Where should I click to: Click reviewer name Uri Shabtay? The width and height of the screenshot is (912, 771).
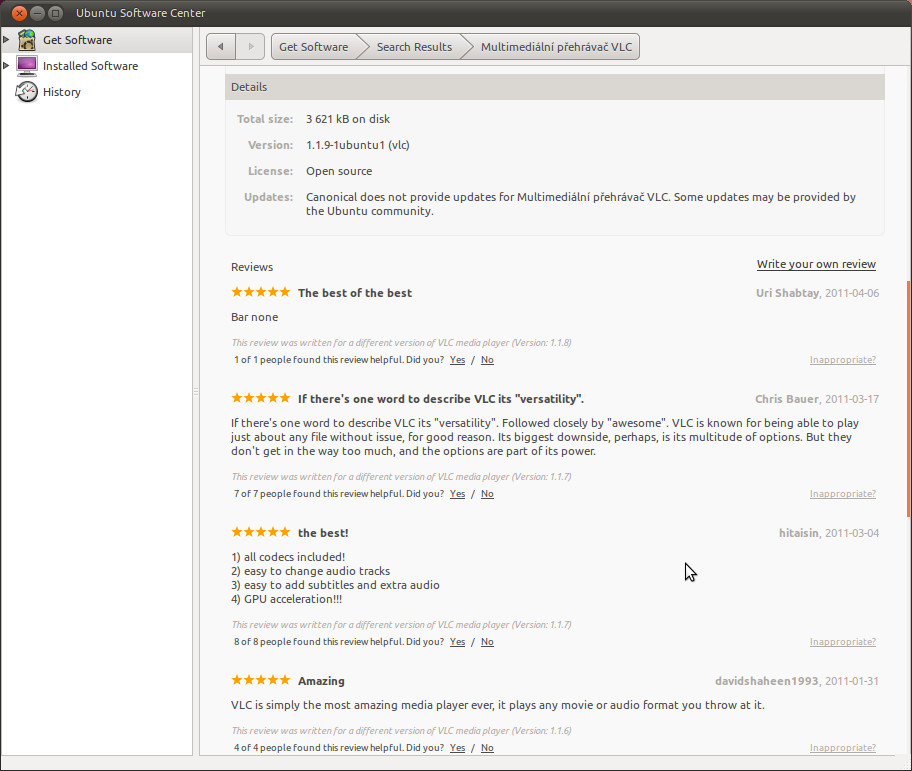[x=788, y=293]
